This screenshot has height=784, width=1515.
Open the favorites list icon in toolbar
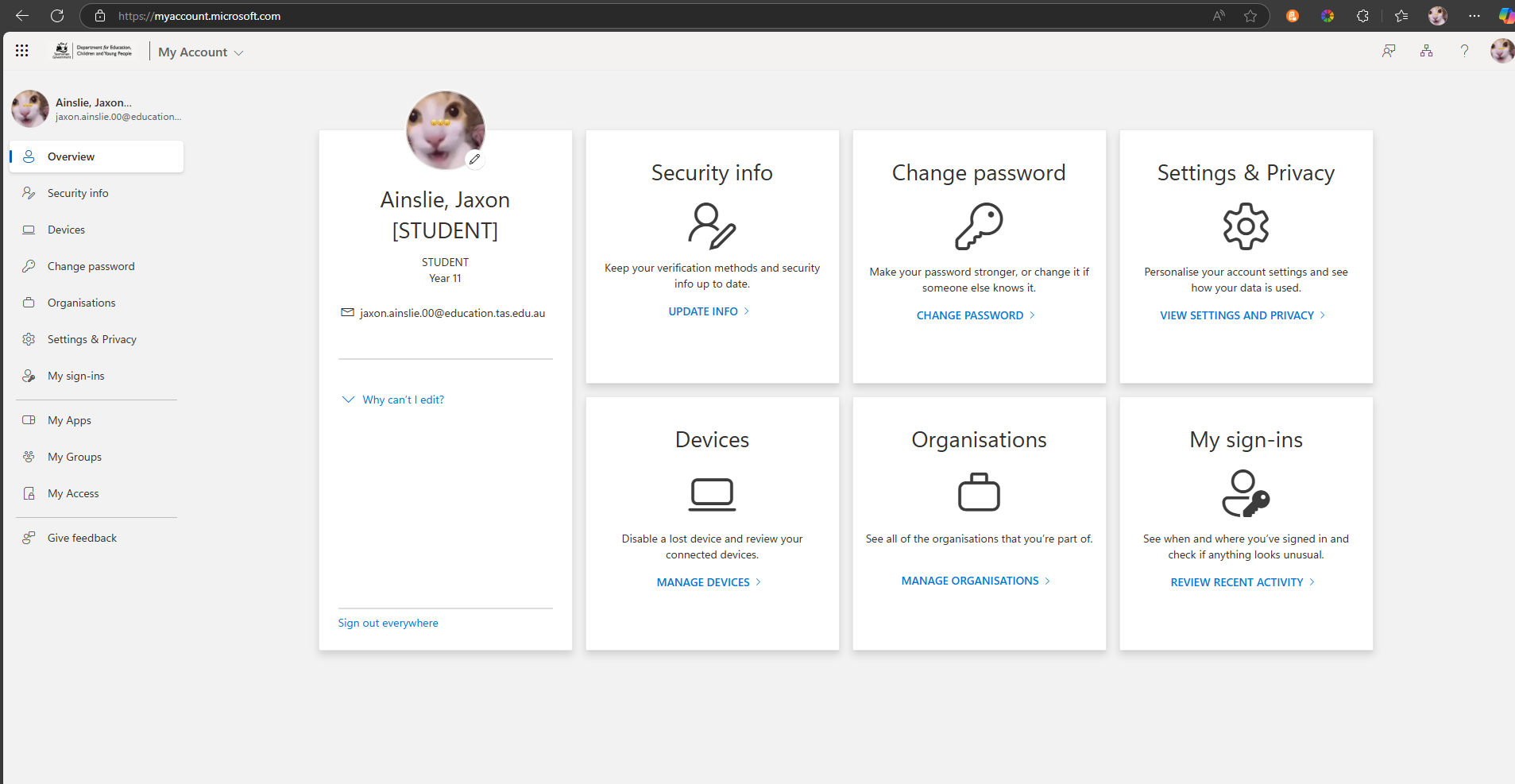click(1401, 16)
